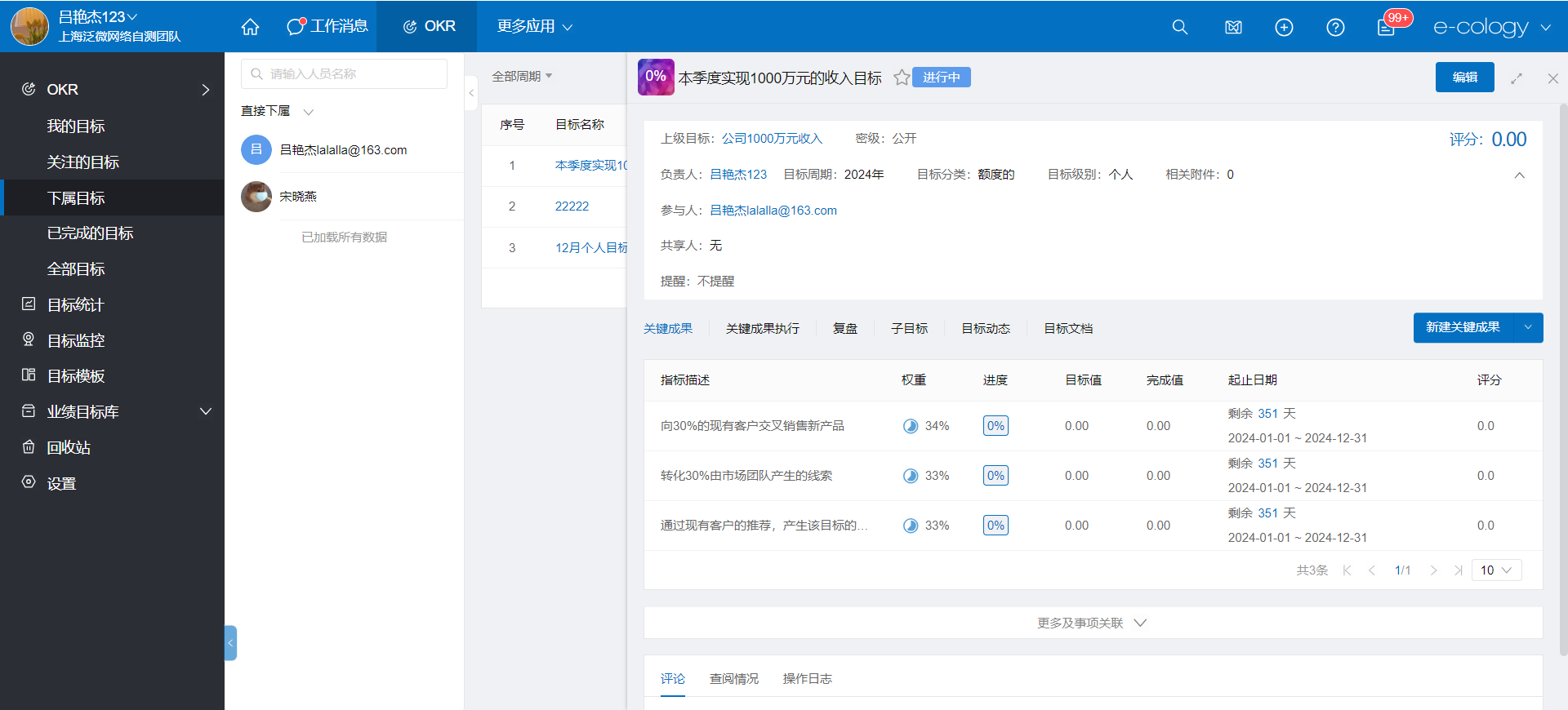Open the help question mark icon
The height and width of the screenshot is (710, 1568).
pos(1336,27)
